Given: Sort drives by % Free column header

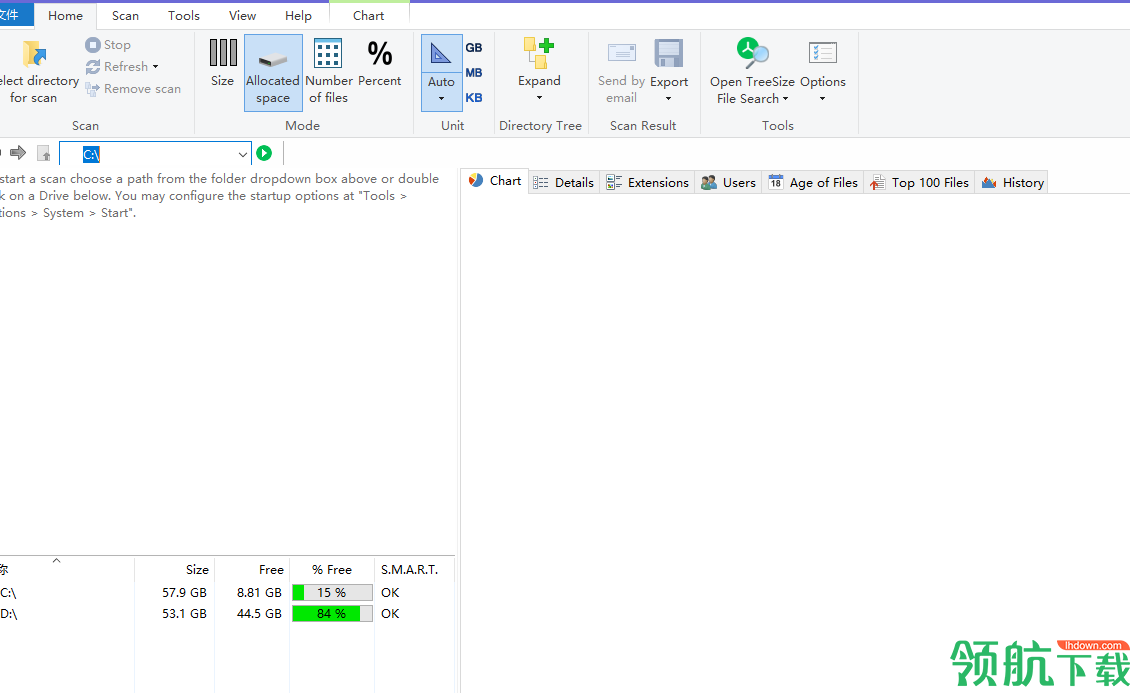Looking at the screenshot, I should [332, 569].
